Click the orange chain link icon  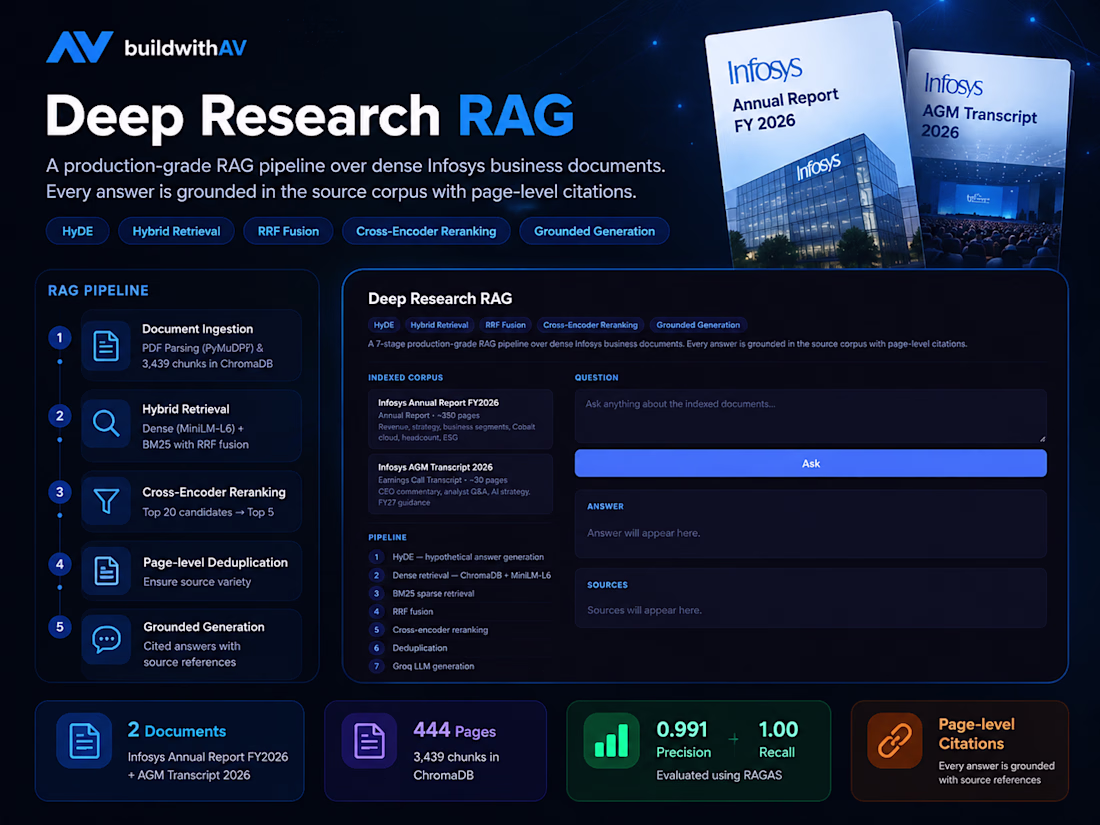[894, 741]
